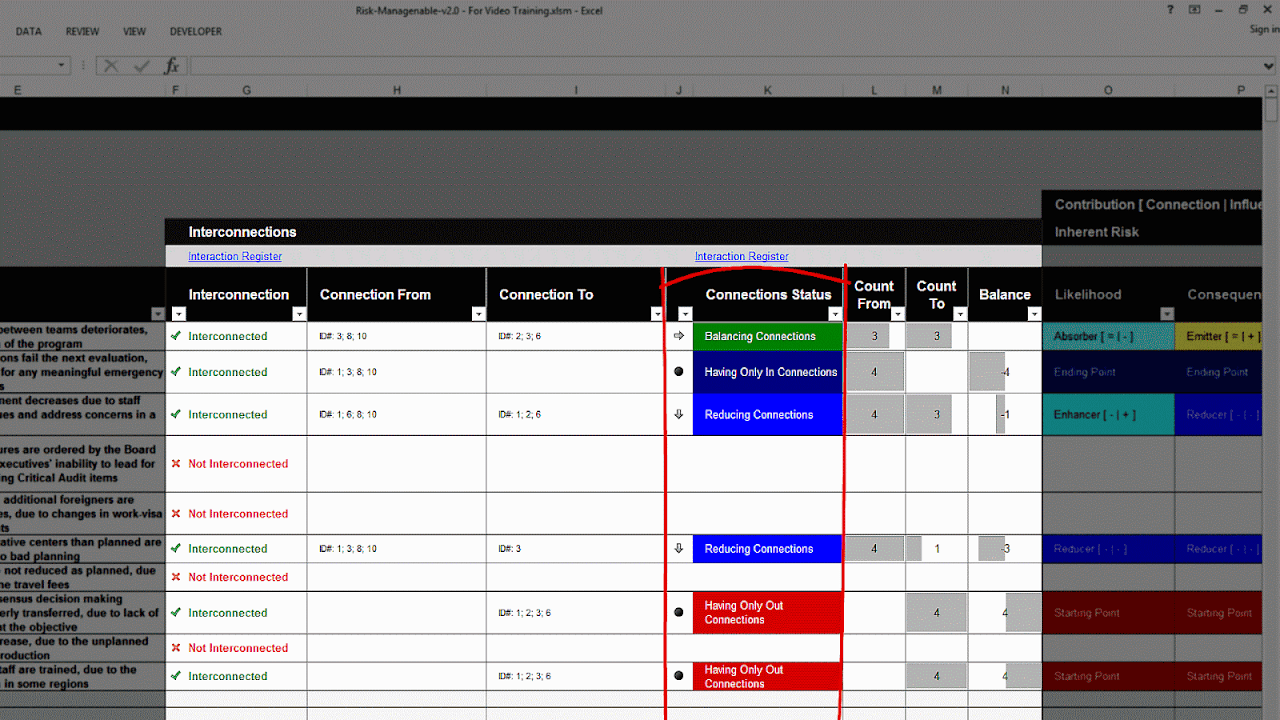Viewport: 1280px width, 720px height.
Task: Open Excel Help question mark icon
Action: (x=1171, y=9)
